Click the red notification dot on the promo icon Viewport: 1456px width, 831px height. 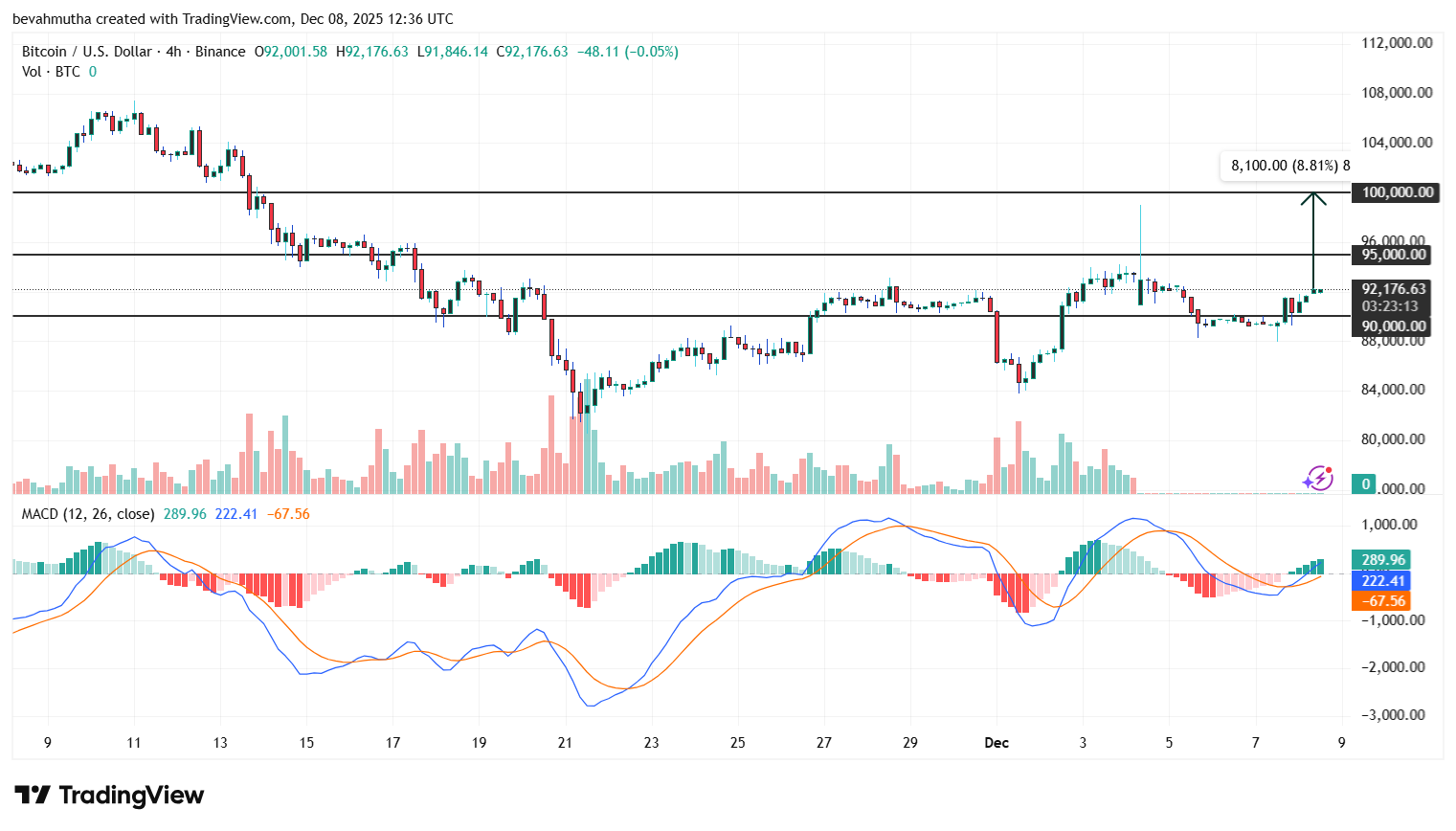(x=1328, y=469)
